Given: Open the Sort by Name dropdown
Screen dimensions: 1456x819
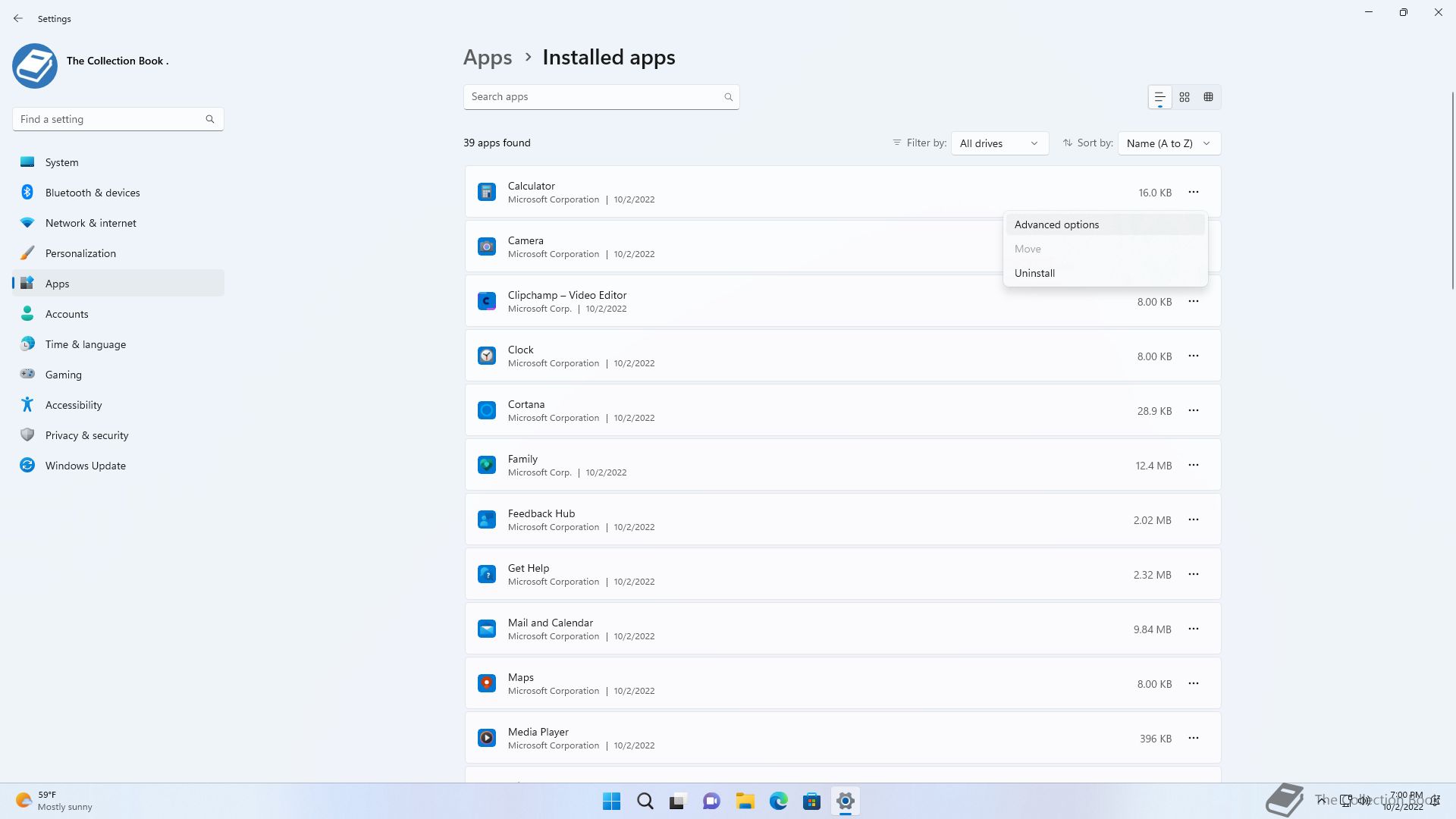Looking at the screenshot, I should pyautogui.click(x=1168, y=143).
